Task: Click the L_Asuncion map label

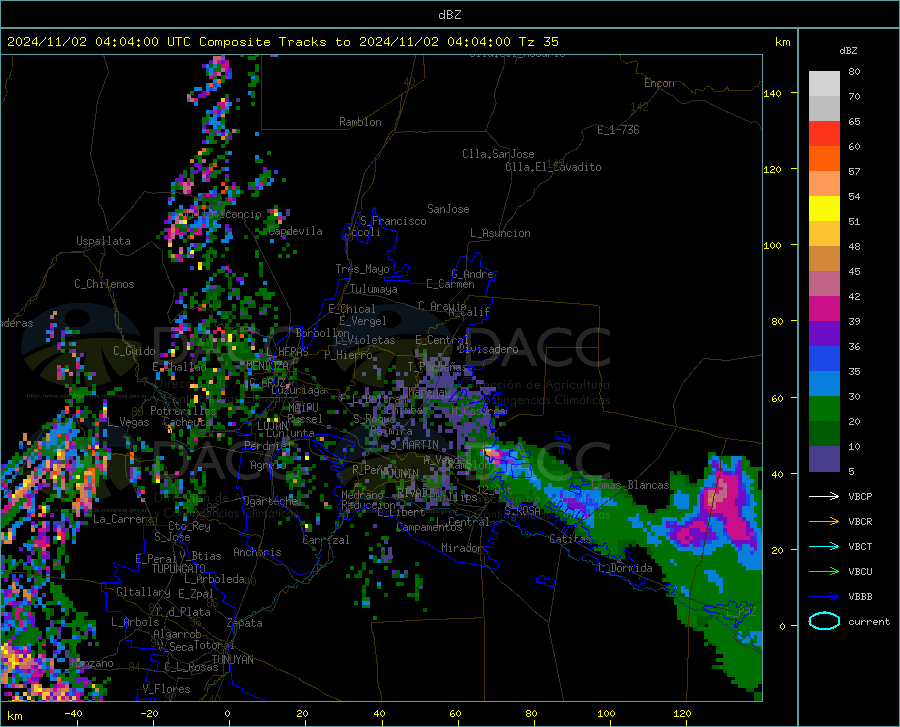Action: pos(500,233)
